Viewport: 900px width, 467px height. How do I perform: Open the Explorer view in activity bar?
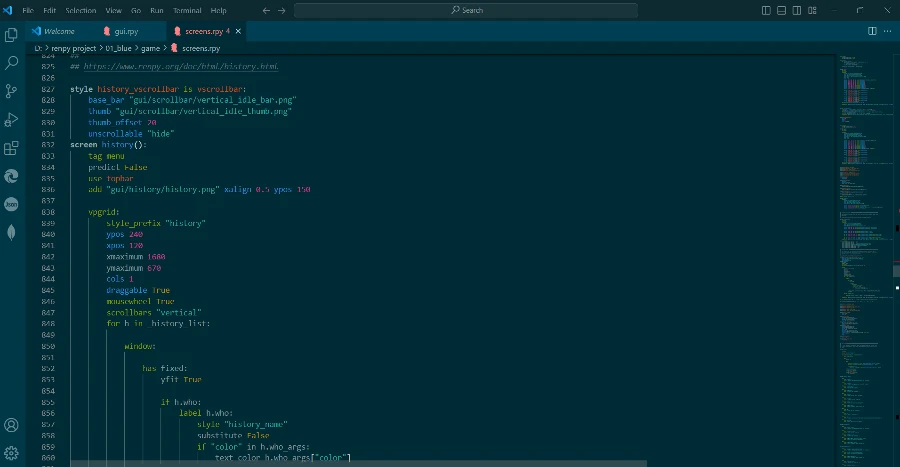[x=12, y=34]
